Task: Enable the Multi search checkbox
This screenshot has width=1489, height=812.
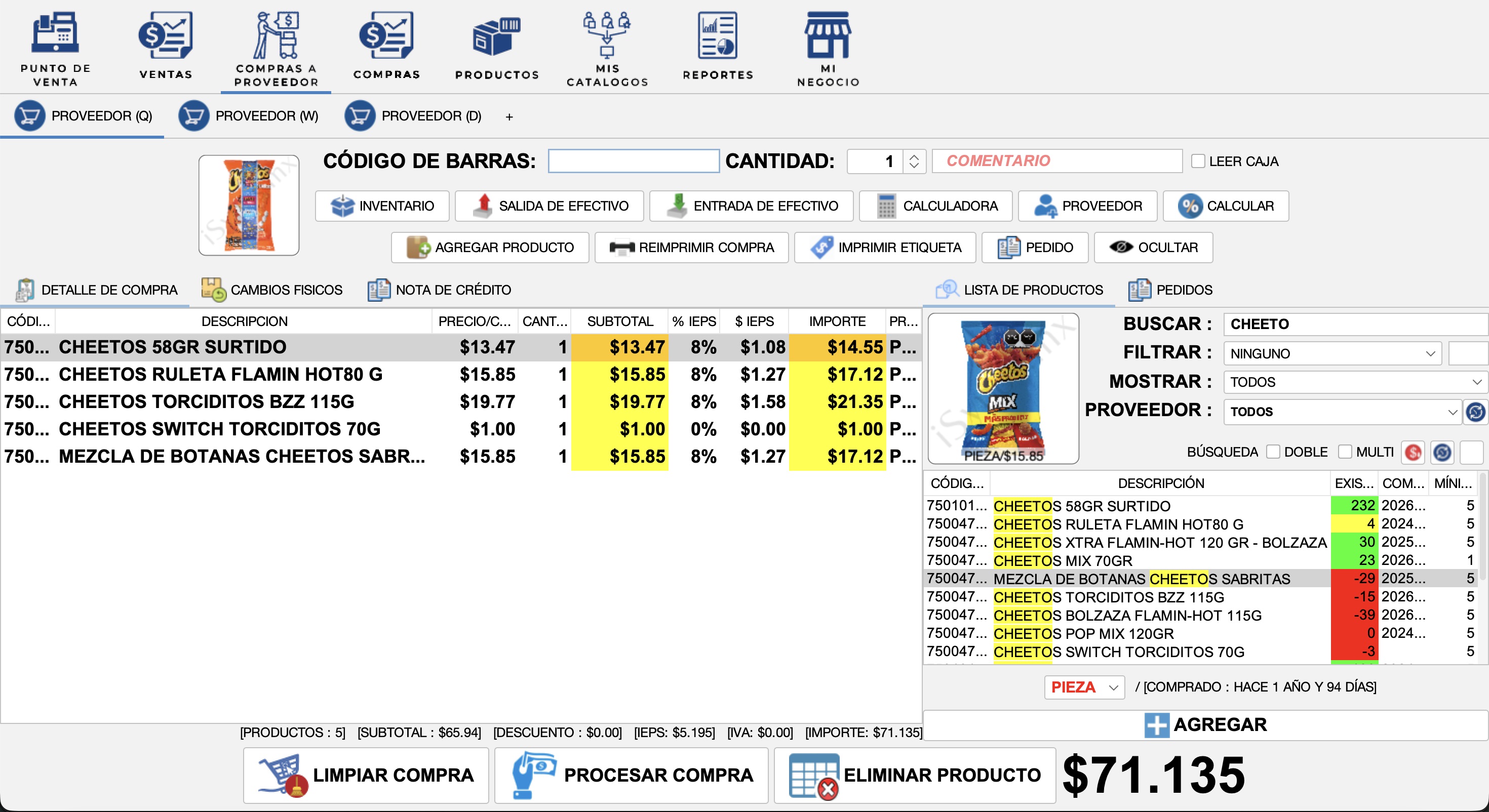Action: (x=1345, y=452)
